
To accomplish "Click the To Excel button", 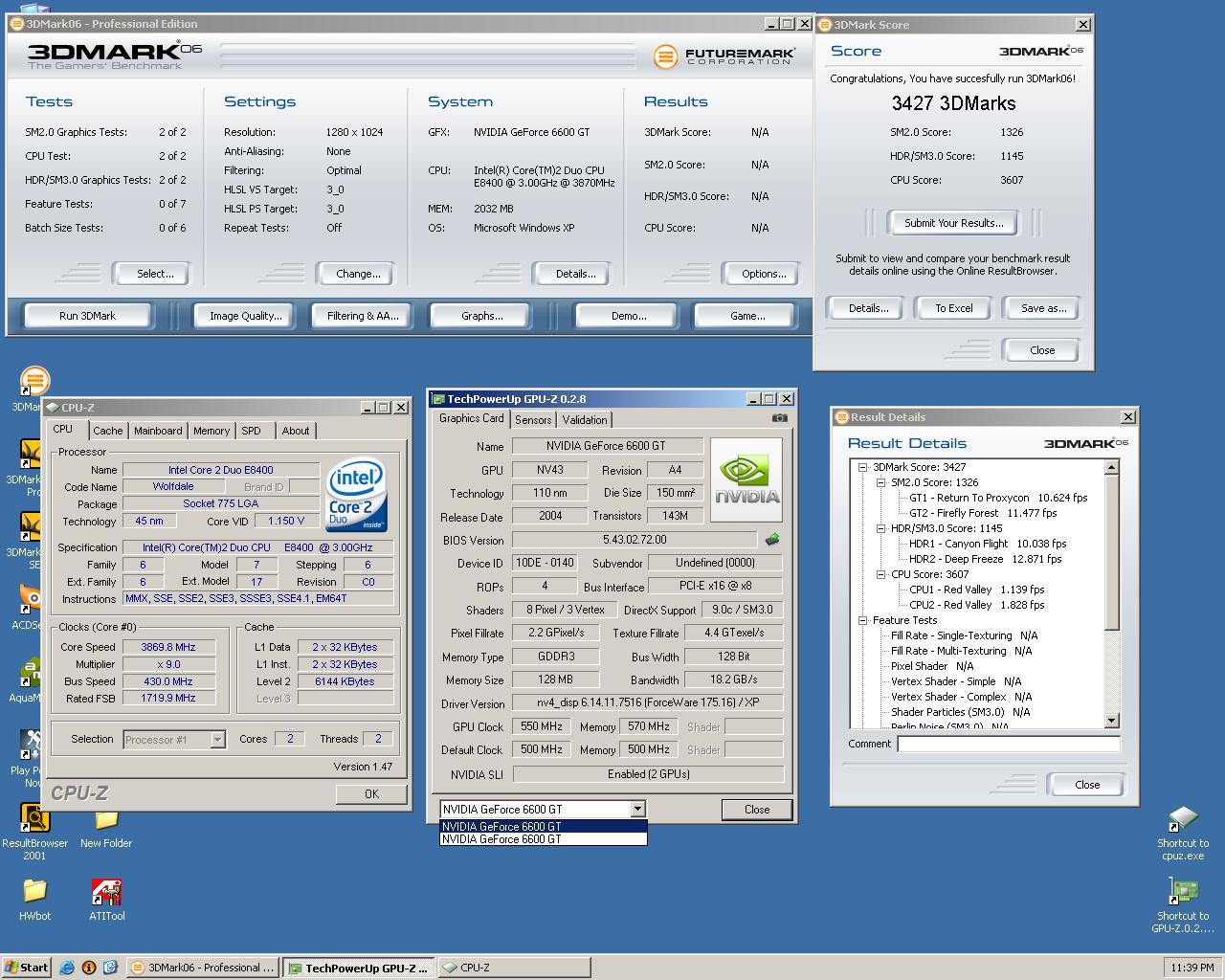I will 954,308.
